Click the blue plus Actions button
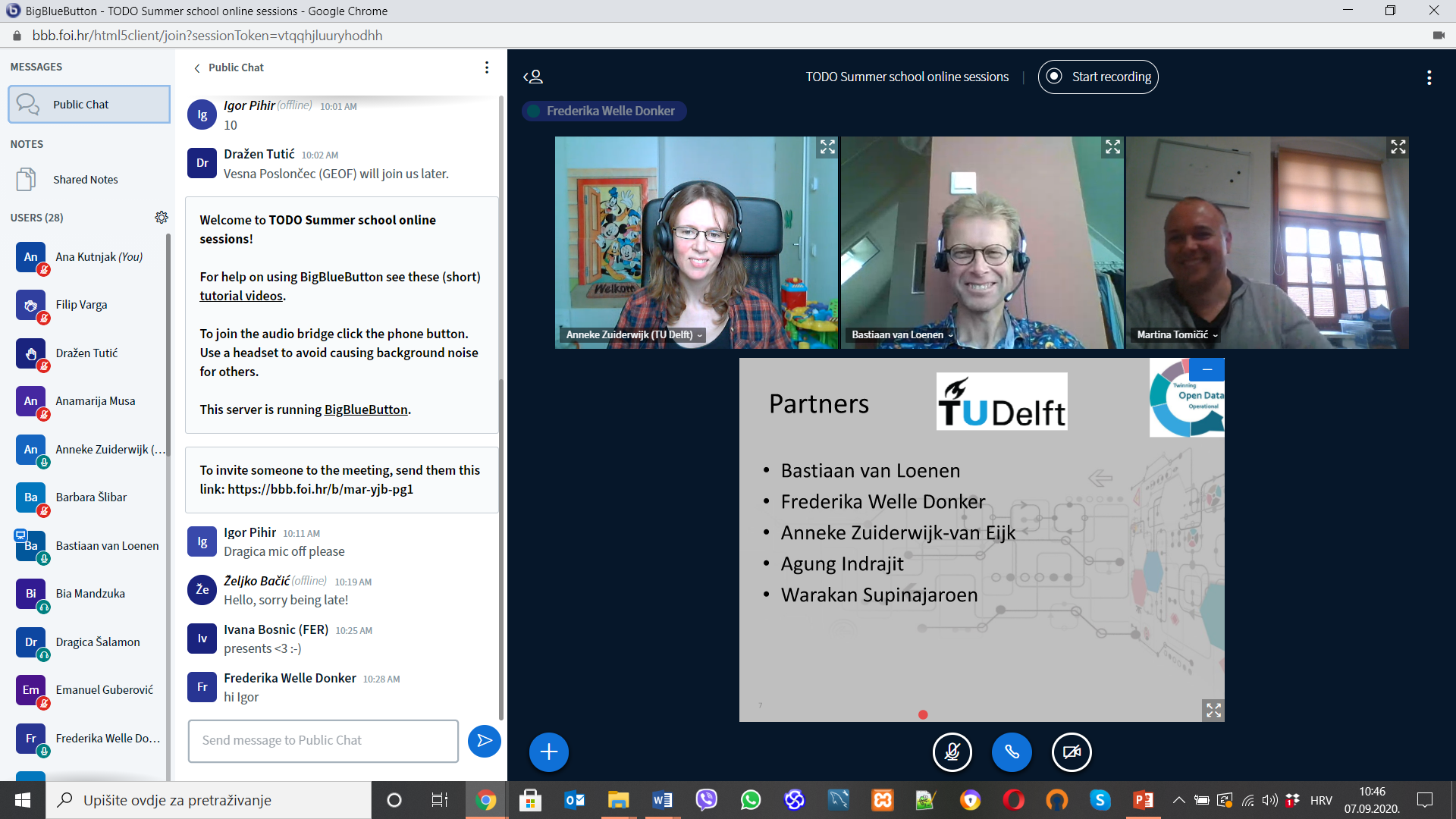Screen dimensions: 1456x819 [x=548, y=752]
